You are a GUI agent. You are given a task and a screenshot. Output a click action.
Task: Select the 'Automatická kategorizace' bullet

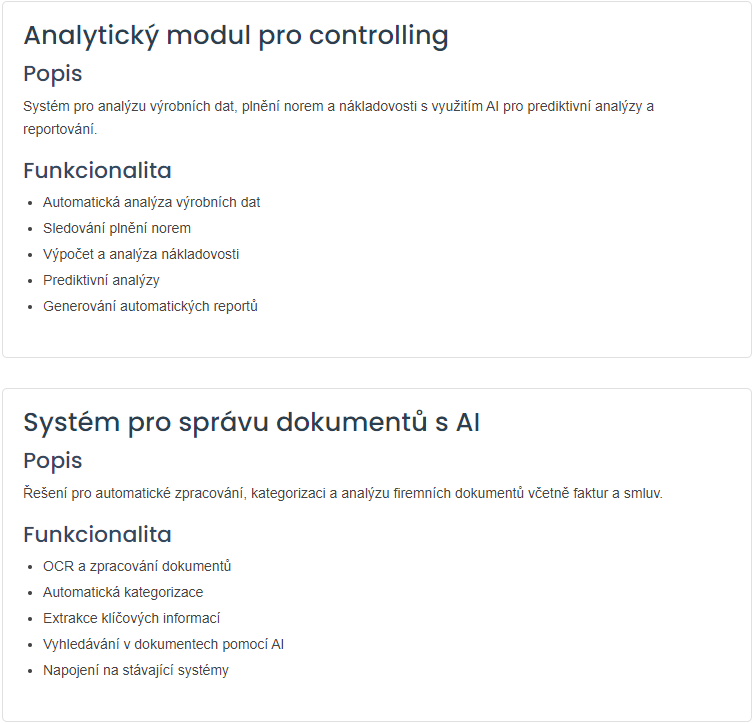pos(123,592)
